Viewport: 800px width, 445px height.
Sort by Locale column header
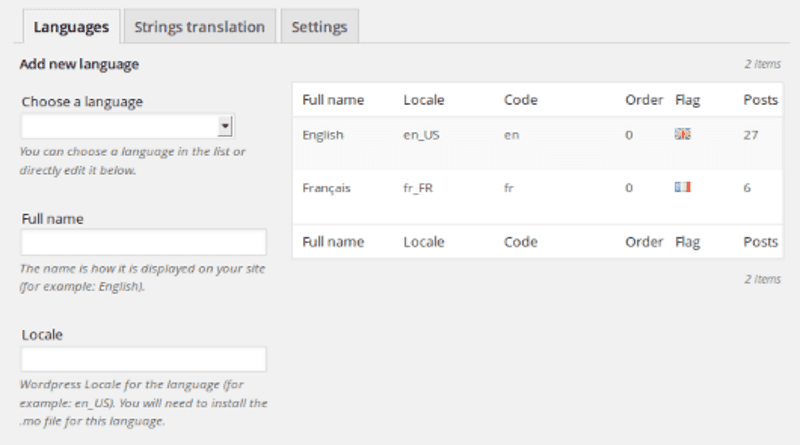click(423, 100)
